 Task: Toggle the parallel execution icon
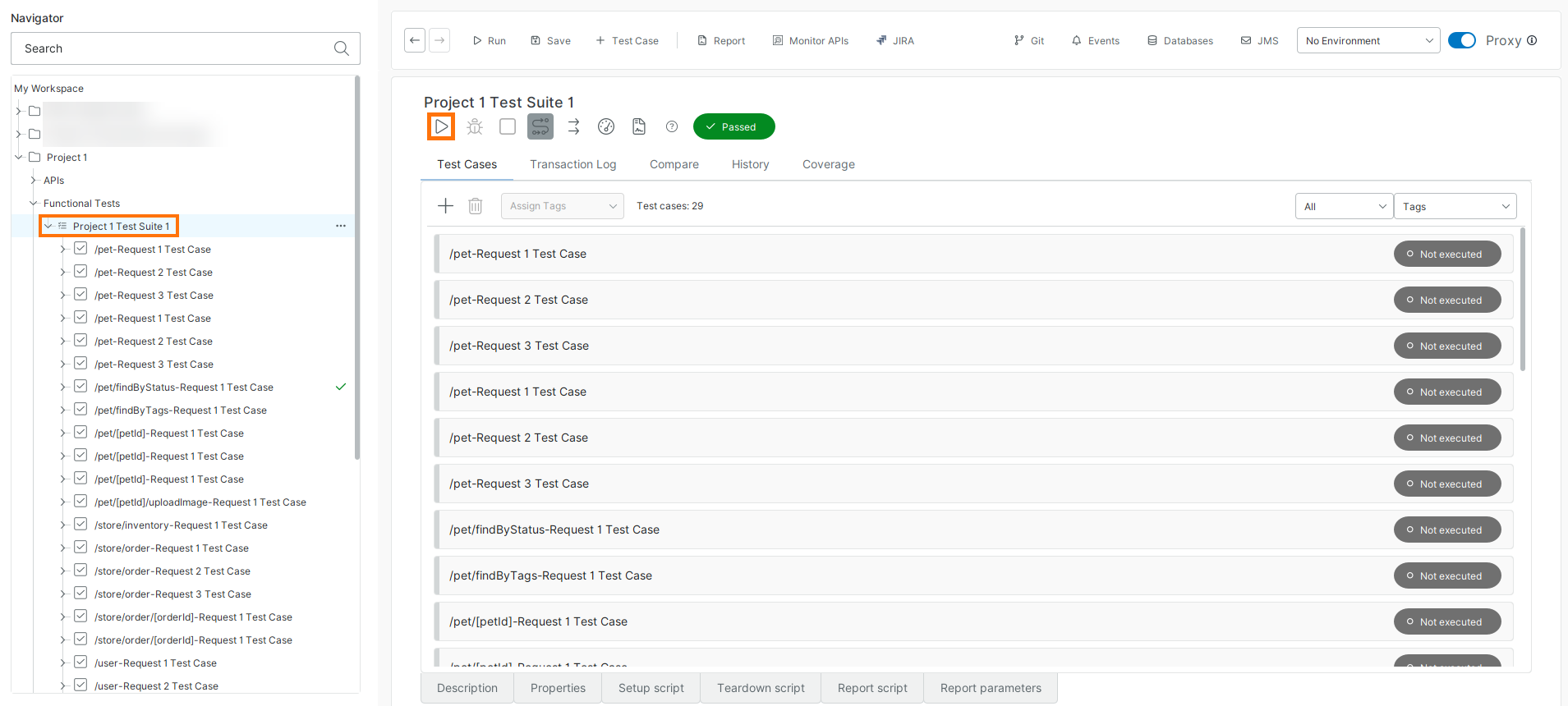(540, 126)
